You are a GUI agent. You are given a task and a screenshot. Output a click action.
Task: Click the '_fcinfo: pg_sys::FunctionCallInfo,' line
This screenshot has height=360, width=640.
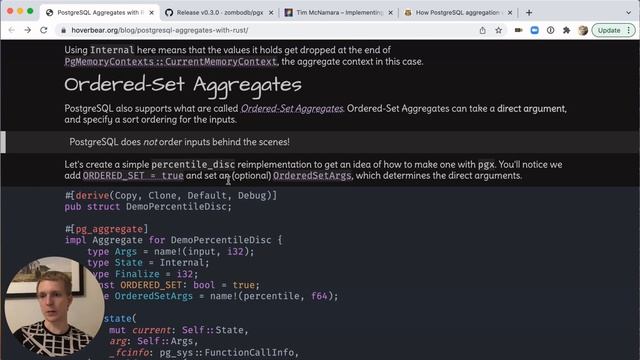tap(204, 352)
